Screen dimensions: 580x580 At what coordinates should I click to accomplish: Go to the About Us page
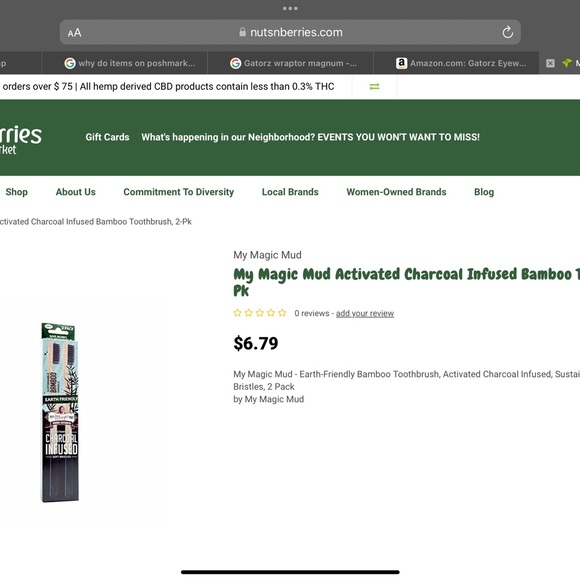click(x=75, y=192)
